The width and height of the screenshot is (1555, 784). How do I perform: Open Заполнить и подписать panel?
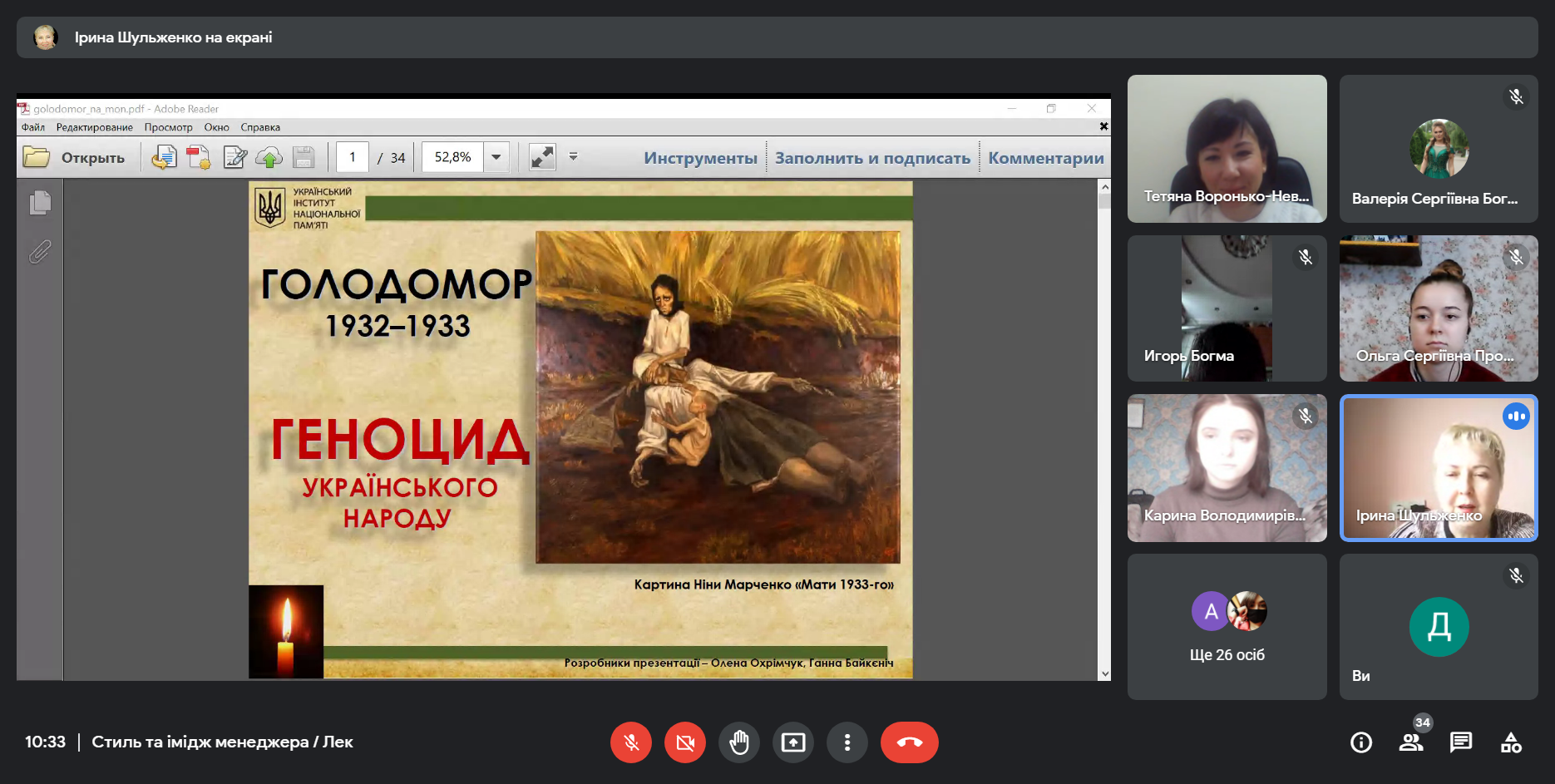point(872,158)
